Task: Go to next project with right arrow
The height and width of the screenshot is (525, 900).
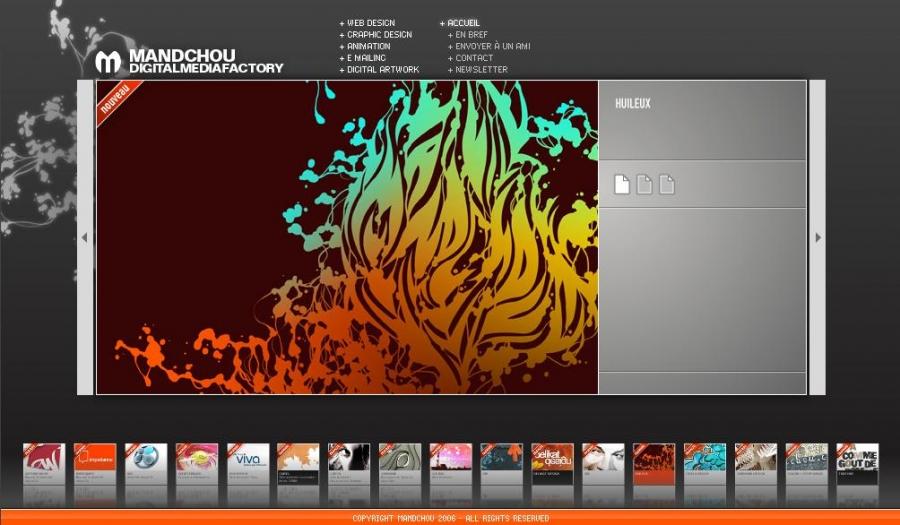Action: click(817, 237)
